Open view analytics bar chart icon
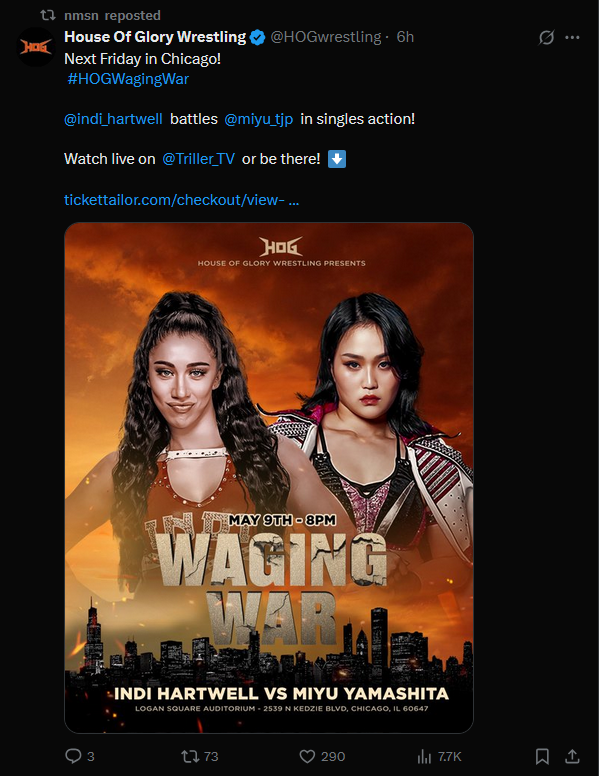599x776 pixels. (424, 756)
